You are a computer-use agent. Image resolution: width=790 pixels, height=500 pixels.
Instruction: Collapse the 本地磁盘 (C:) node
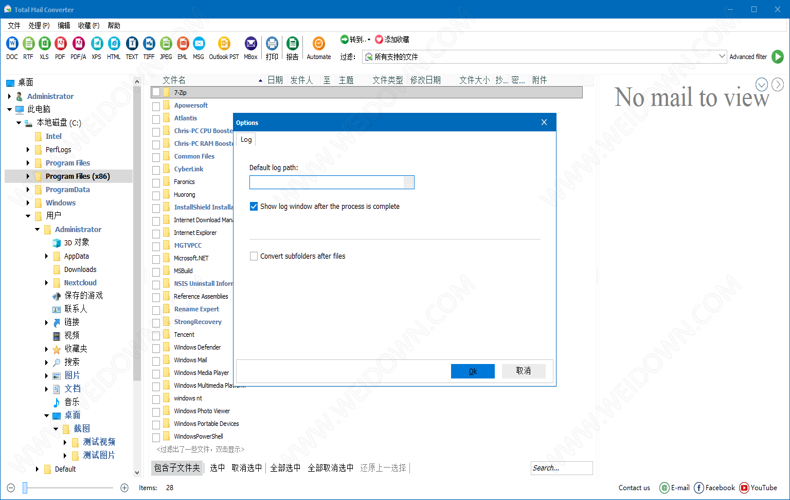(x=19, y=122)
